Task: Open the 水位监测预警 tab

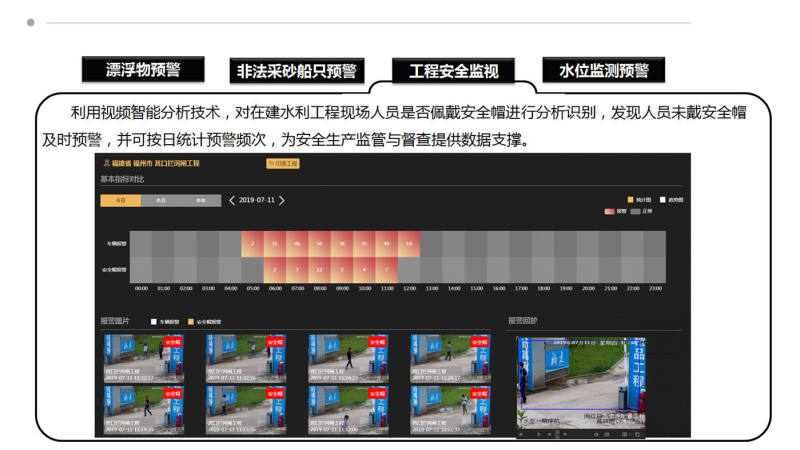Action: (603, 70)
